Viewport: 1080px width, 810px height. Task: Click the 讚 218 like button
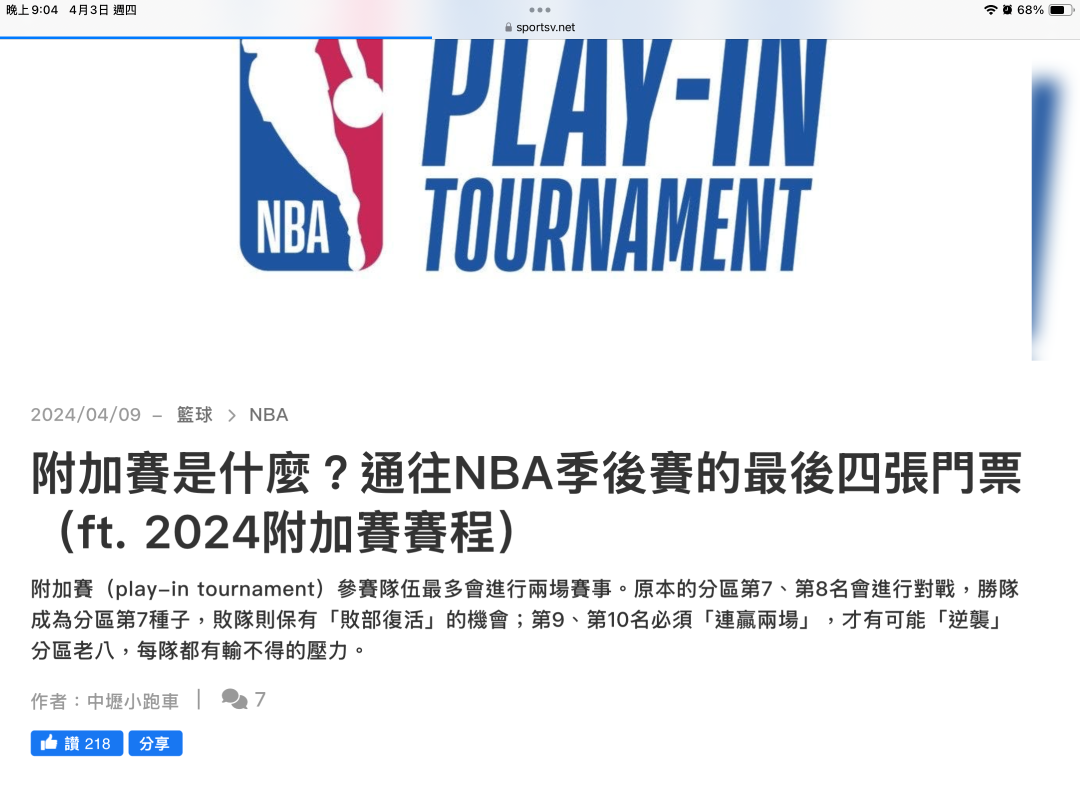pos(77,743)
